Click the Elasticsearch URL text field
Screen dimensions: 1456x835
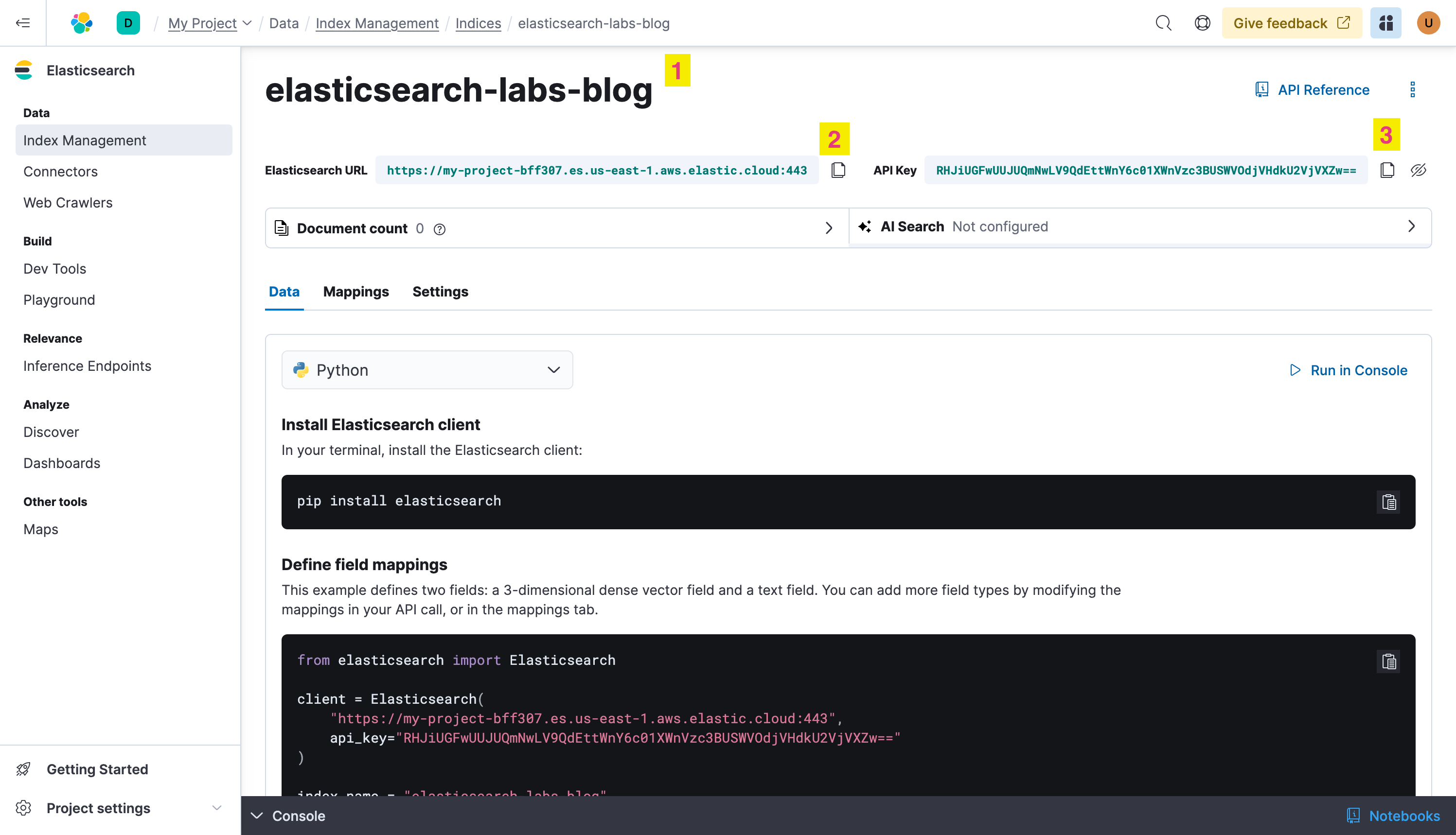pos(597,170)
